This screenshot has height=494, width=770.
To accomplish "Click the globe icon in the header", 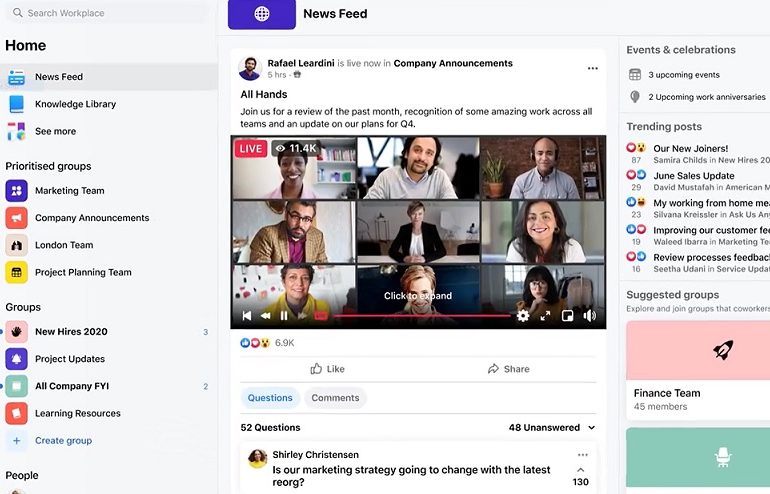I will coord(262,14).
